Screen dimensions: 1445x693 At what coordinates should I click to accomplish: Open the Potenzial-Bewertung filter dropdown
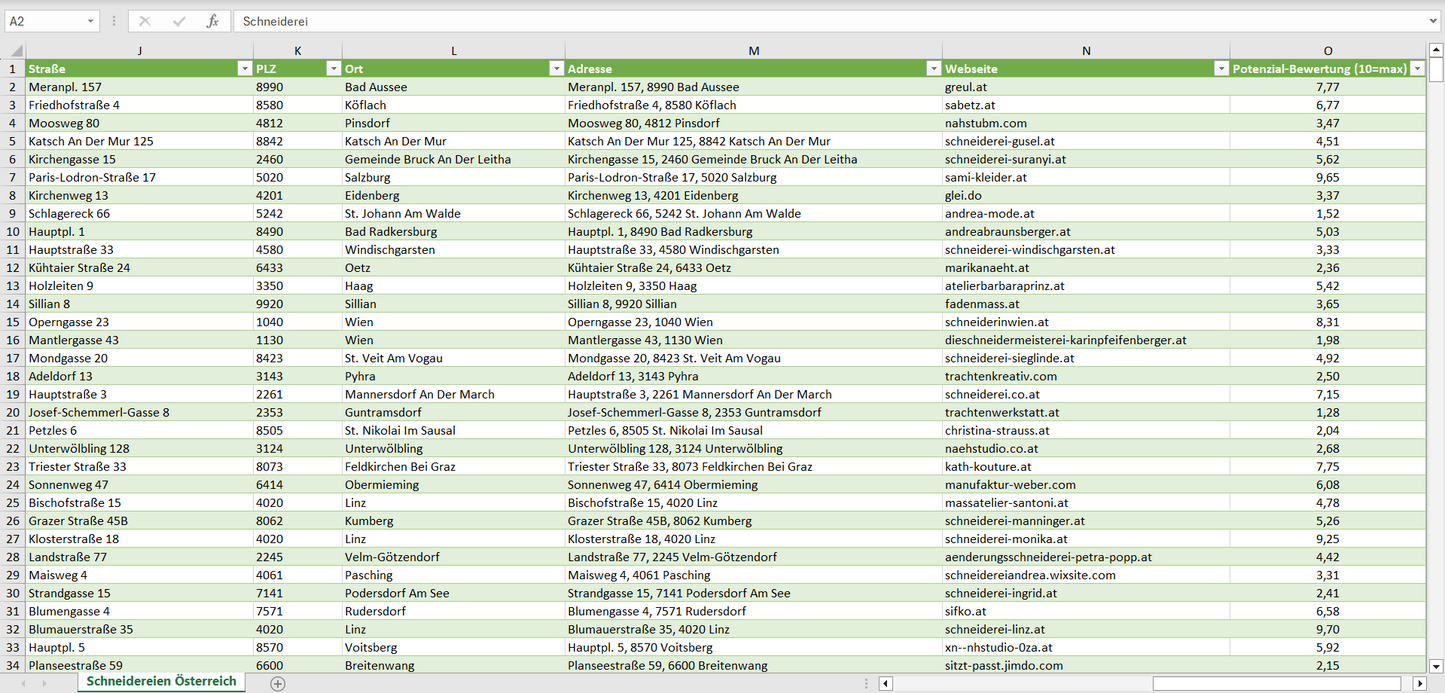click(1417, 69)
